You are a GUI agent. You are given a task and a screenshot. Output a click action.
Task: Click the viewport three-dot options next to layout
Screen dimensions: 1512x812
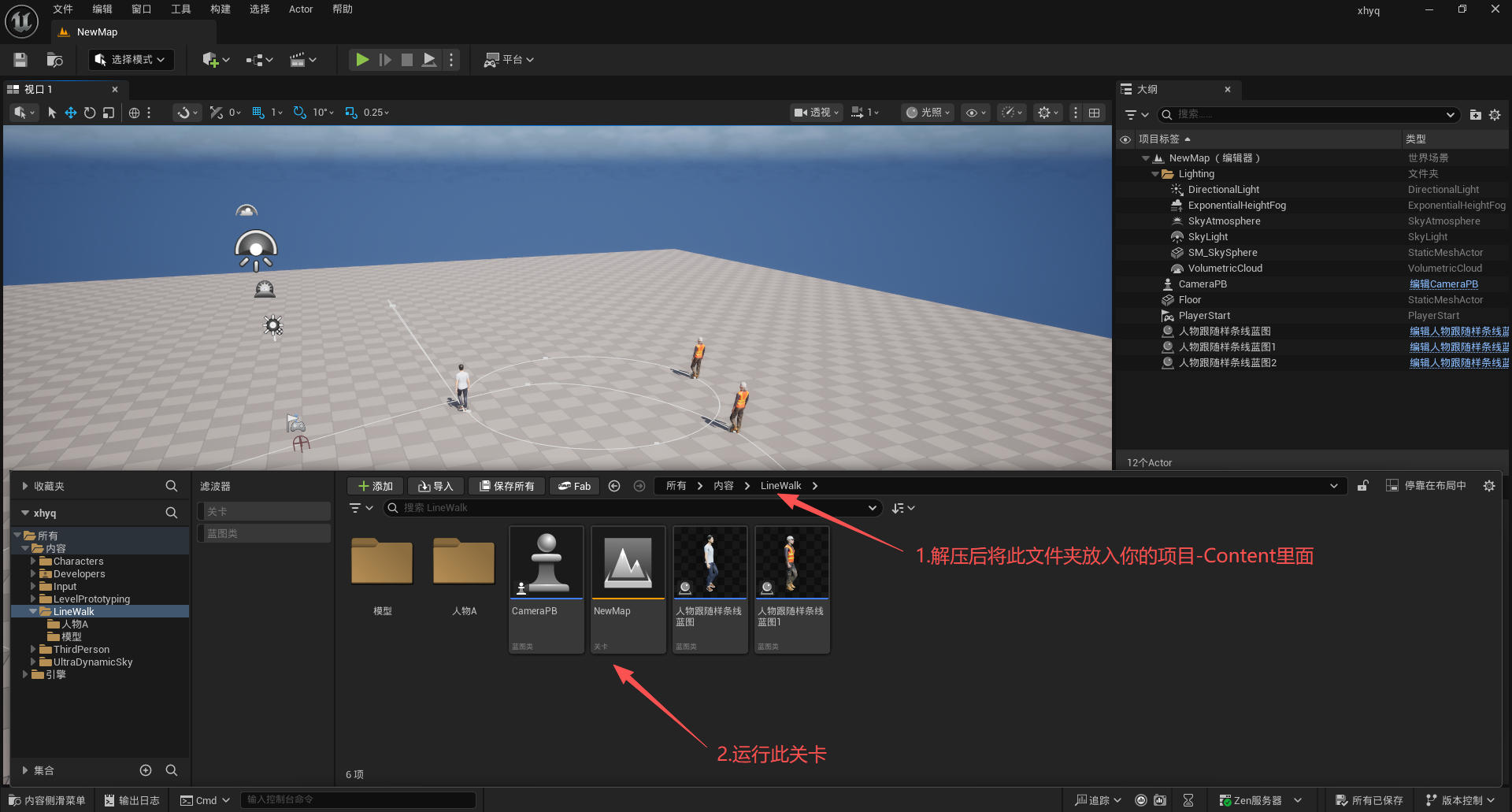coord(1076,113)
